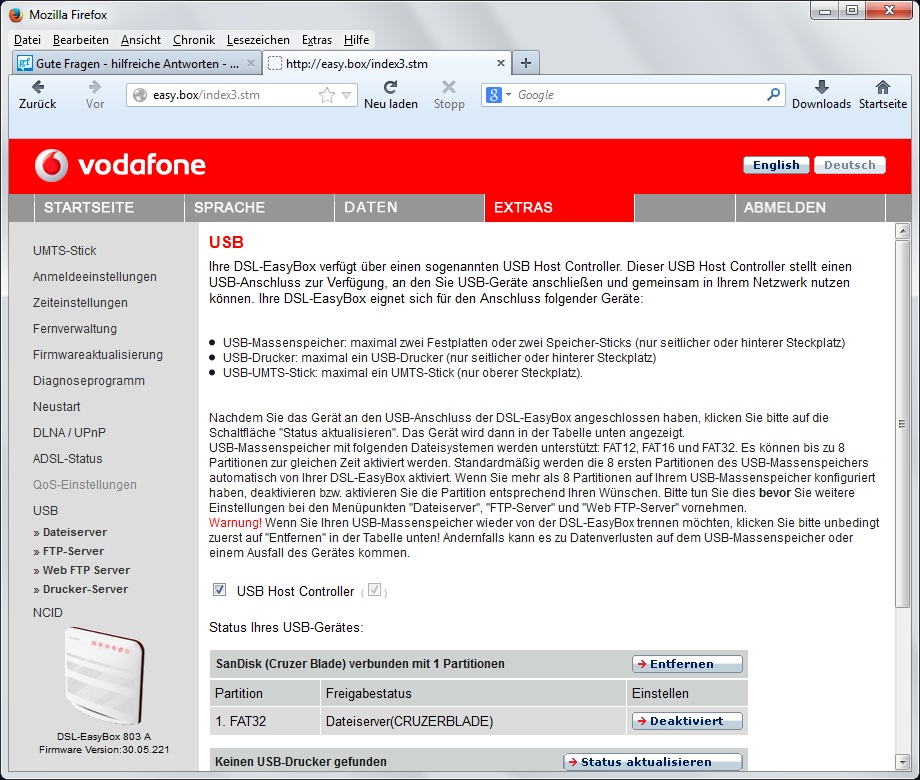
Task: Open ADSL-Status sidebar link
Action: pos(67,458)
